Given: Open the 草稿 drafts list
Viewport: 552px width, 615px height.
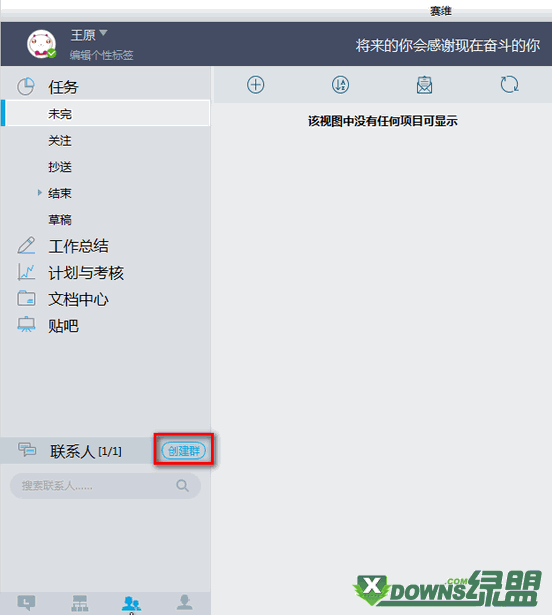Looking at the screenshot, I should pos(60,220).
